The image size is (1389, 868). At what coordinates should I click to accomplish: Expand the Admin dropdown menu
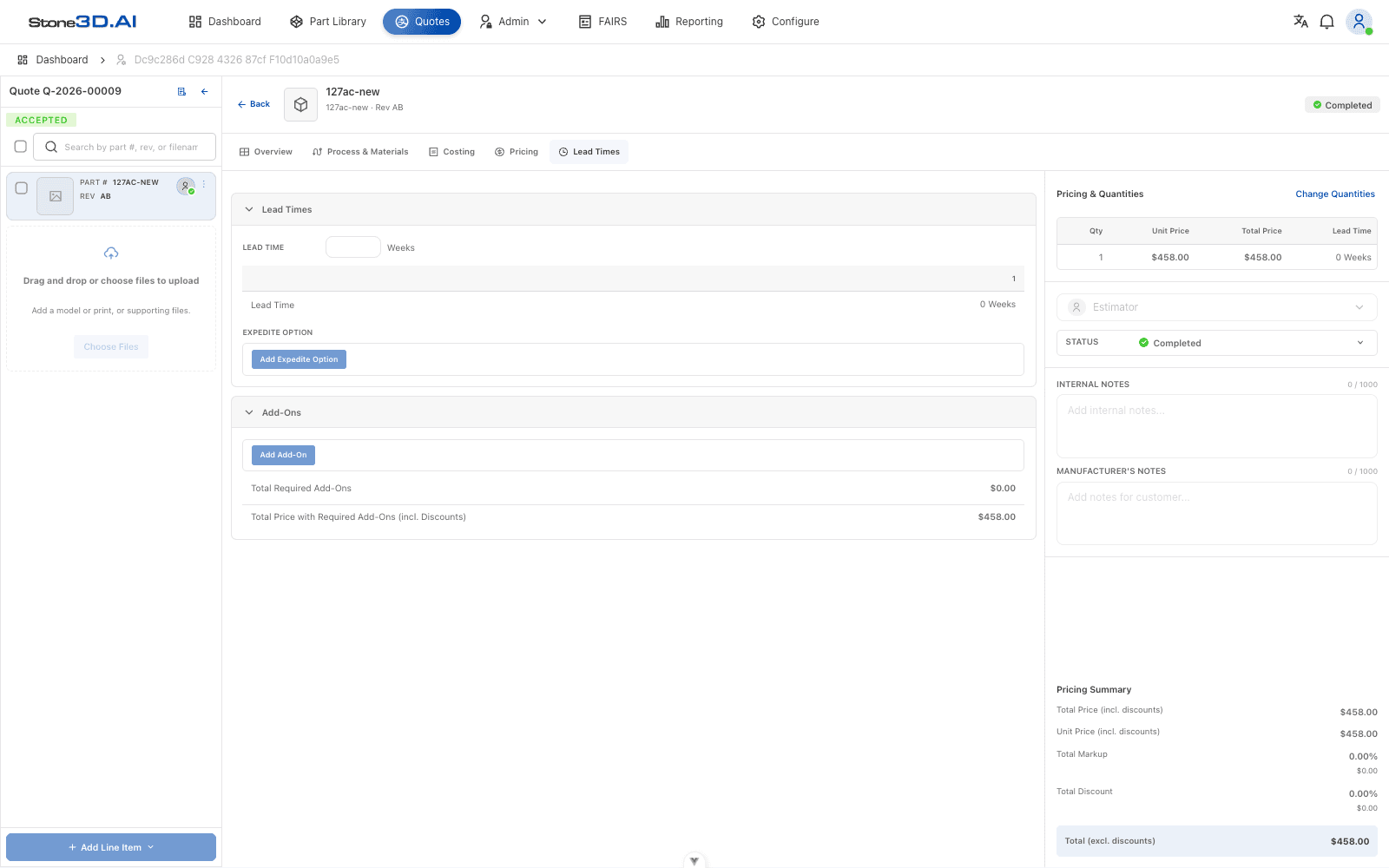point(513,22)
